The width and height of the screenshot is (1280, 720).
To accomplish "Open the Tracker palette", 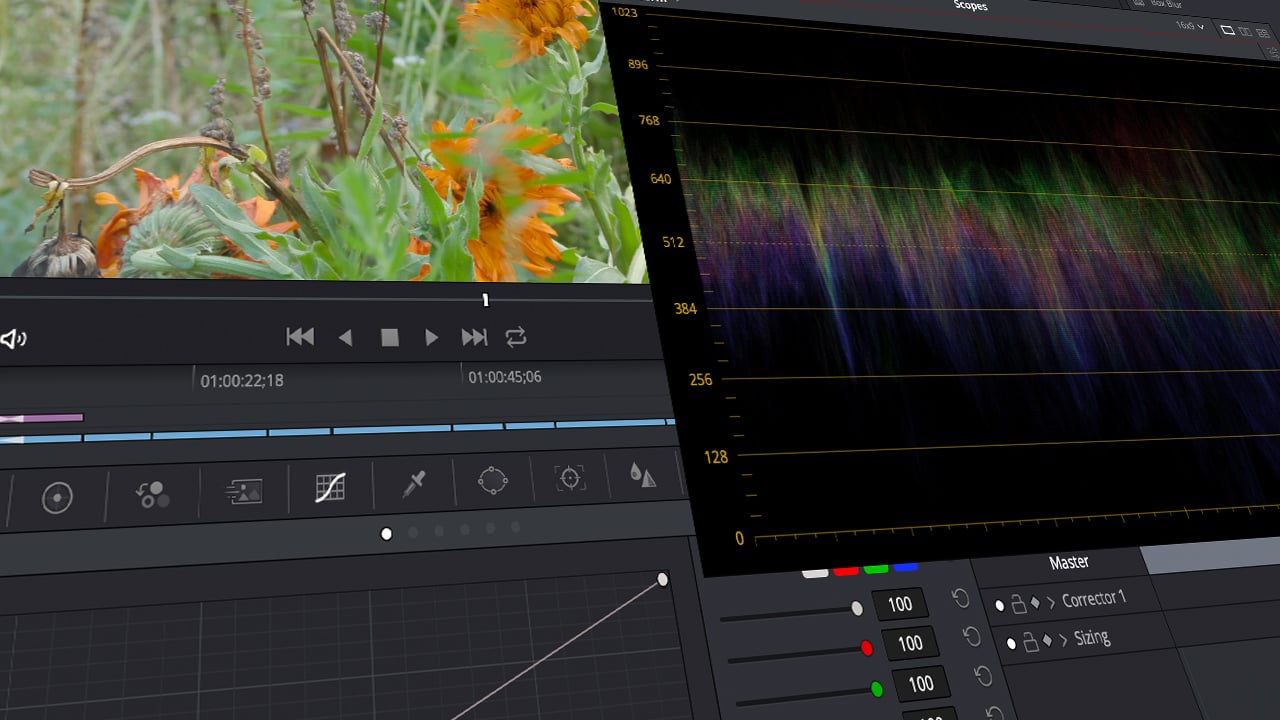I will click(x=568, y=479).
